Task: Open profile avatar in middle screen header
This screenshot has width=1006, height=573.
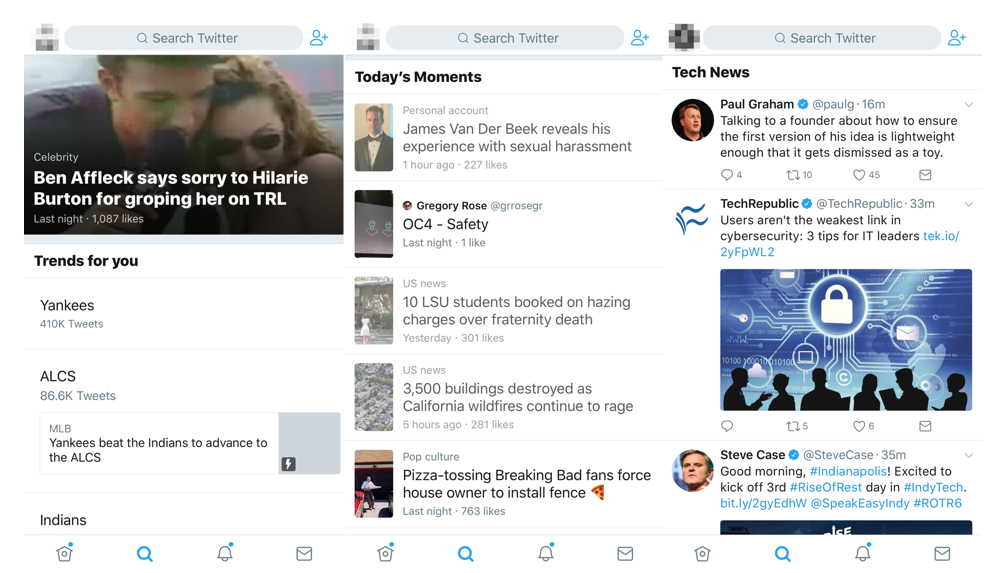Action: click(368, 37)
